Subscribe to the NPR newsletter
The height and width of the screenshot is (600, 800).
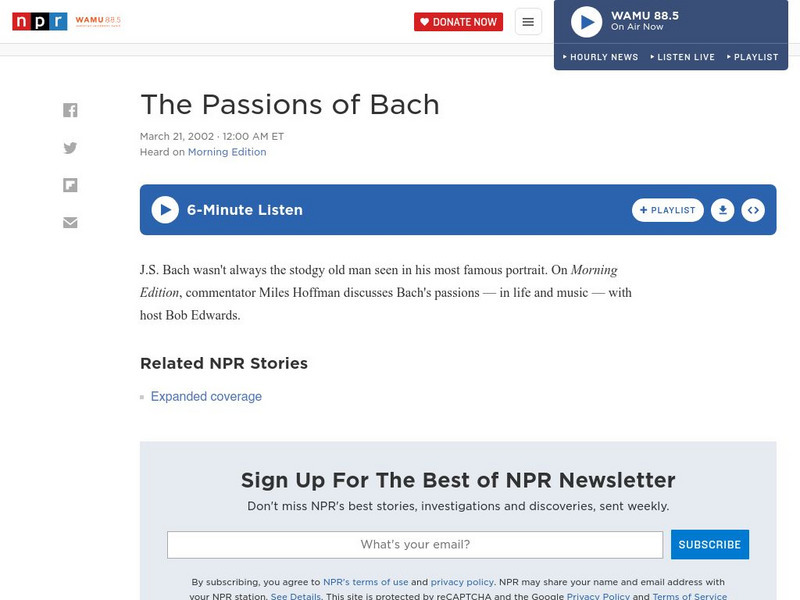click(708, 544)
